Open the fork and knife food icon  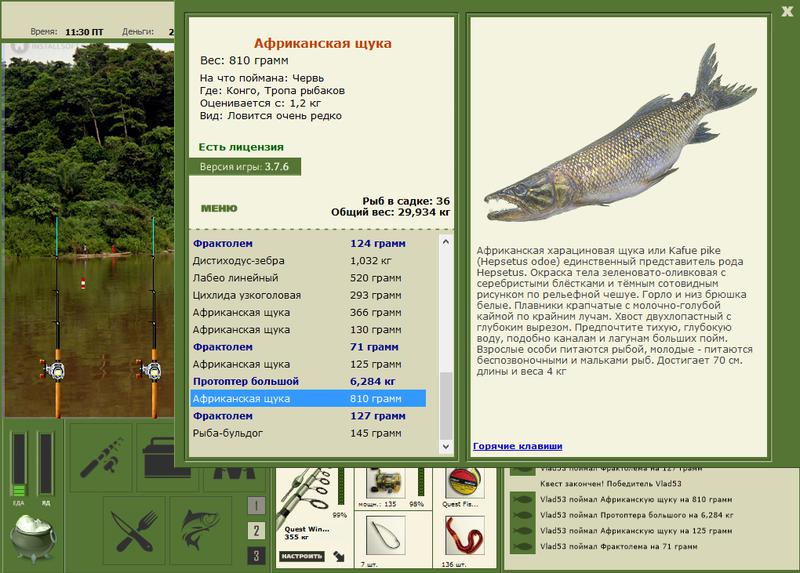coord(134,531)
